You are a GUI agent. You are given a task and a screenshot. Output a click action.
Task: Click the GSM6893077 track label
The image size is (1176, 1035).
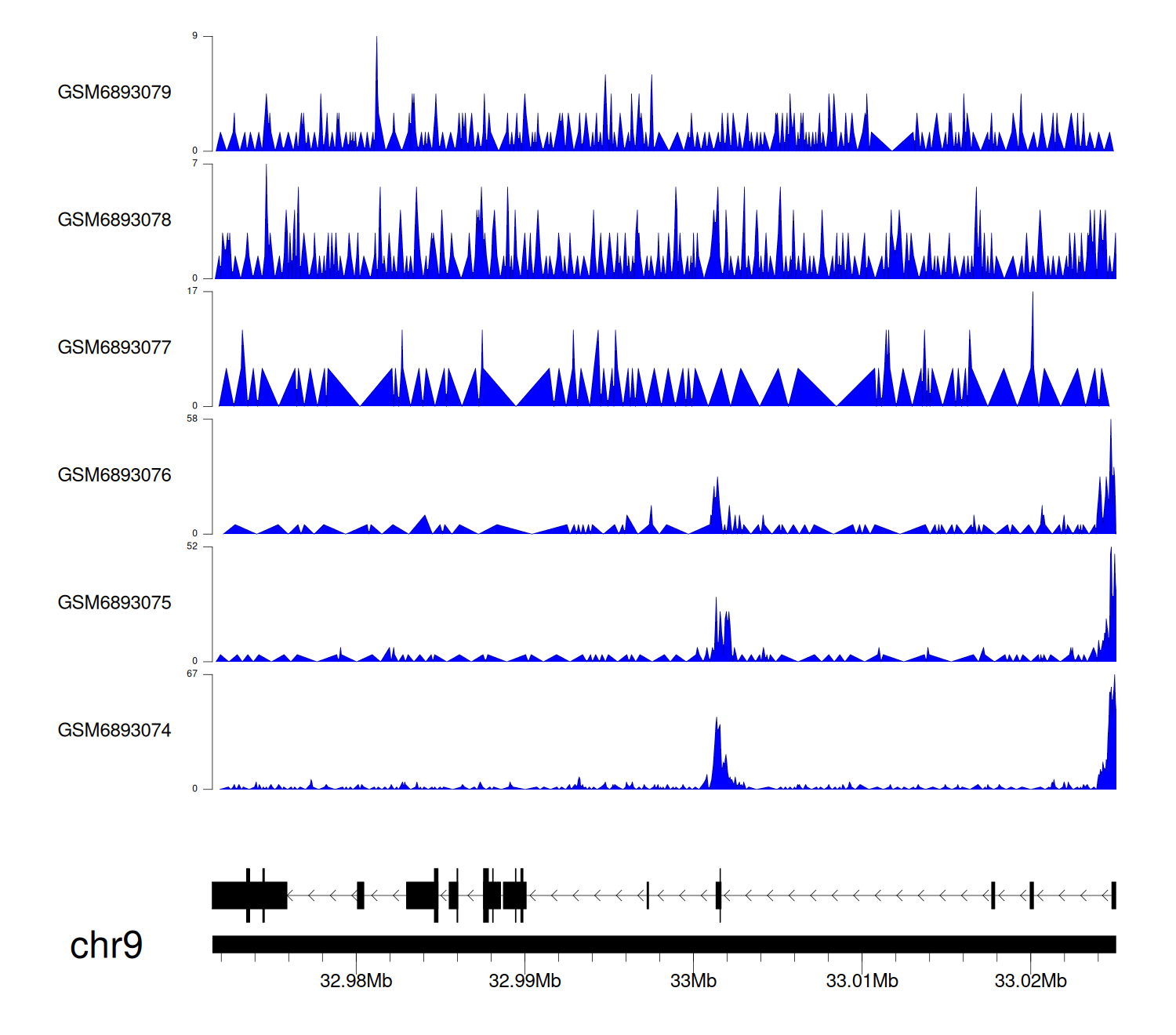[114, 347]
